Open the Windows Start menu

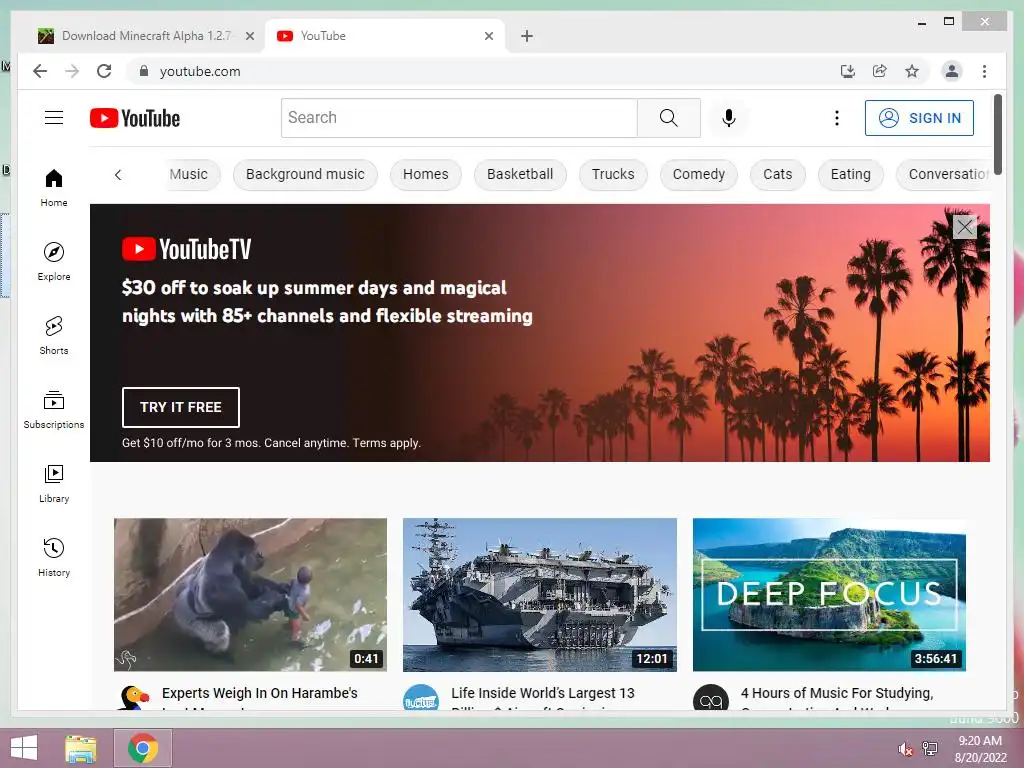[24, 748]
